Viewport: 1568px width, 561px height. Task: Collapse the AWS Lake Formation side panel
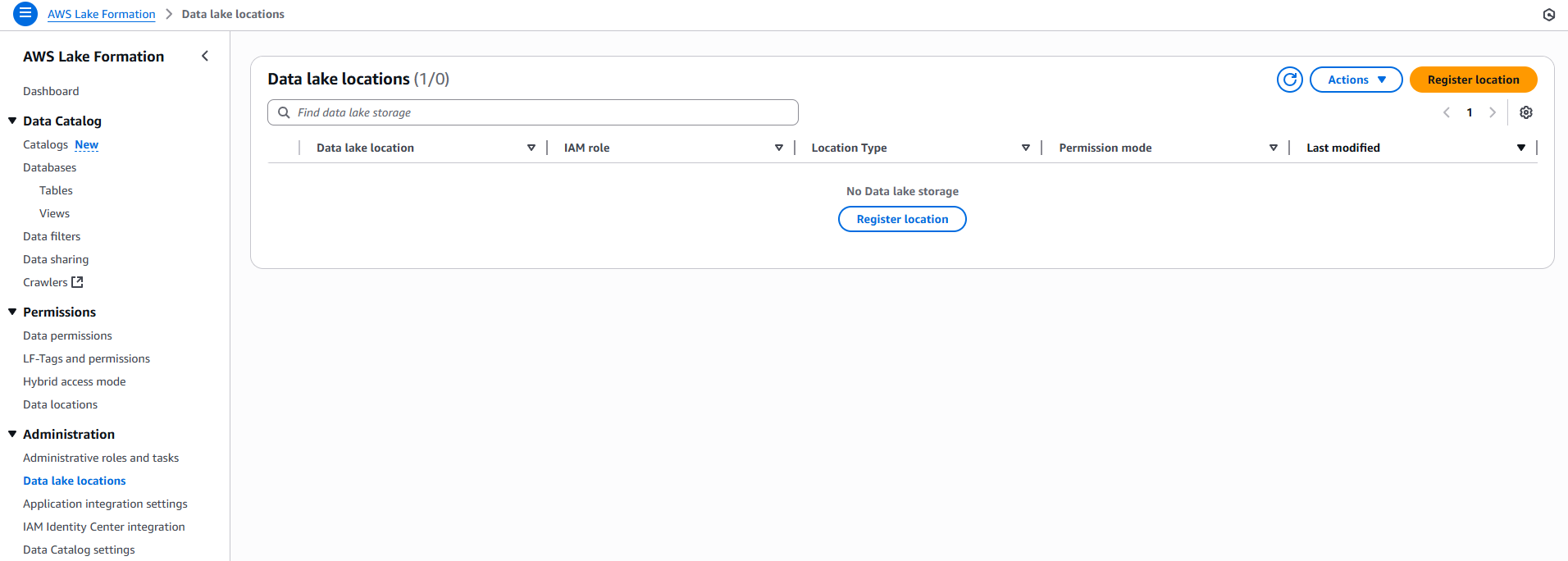(x=205, y=56)
